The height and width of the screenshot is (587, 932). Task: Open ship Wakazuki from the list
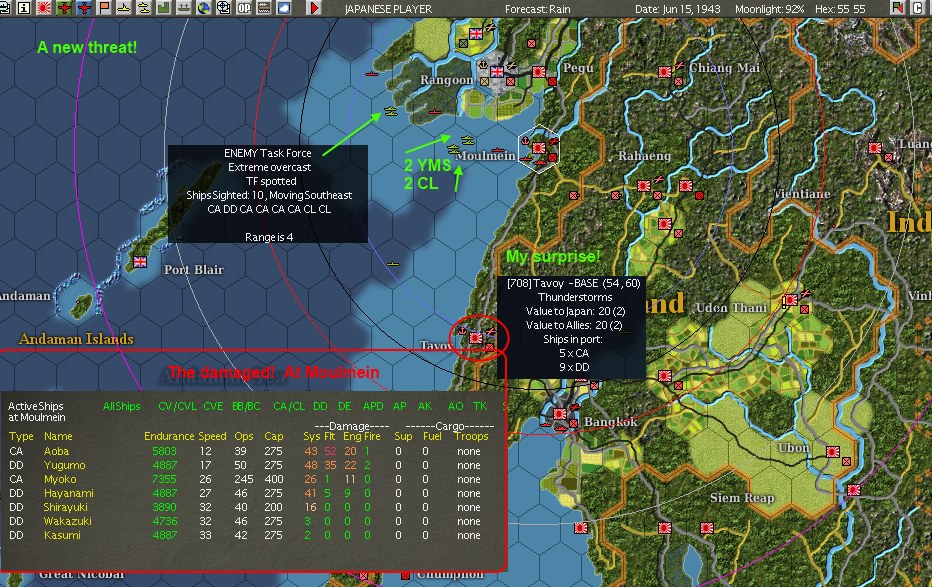point(68,521)
